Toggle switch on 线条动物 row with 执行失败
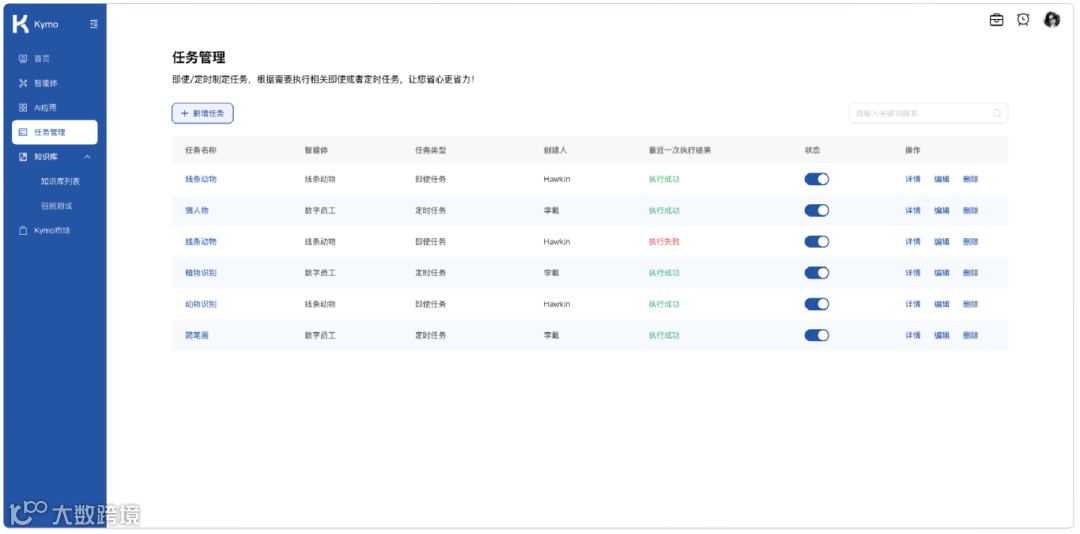The image size is (1080, 534). (816, 241)
